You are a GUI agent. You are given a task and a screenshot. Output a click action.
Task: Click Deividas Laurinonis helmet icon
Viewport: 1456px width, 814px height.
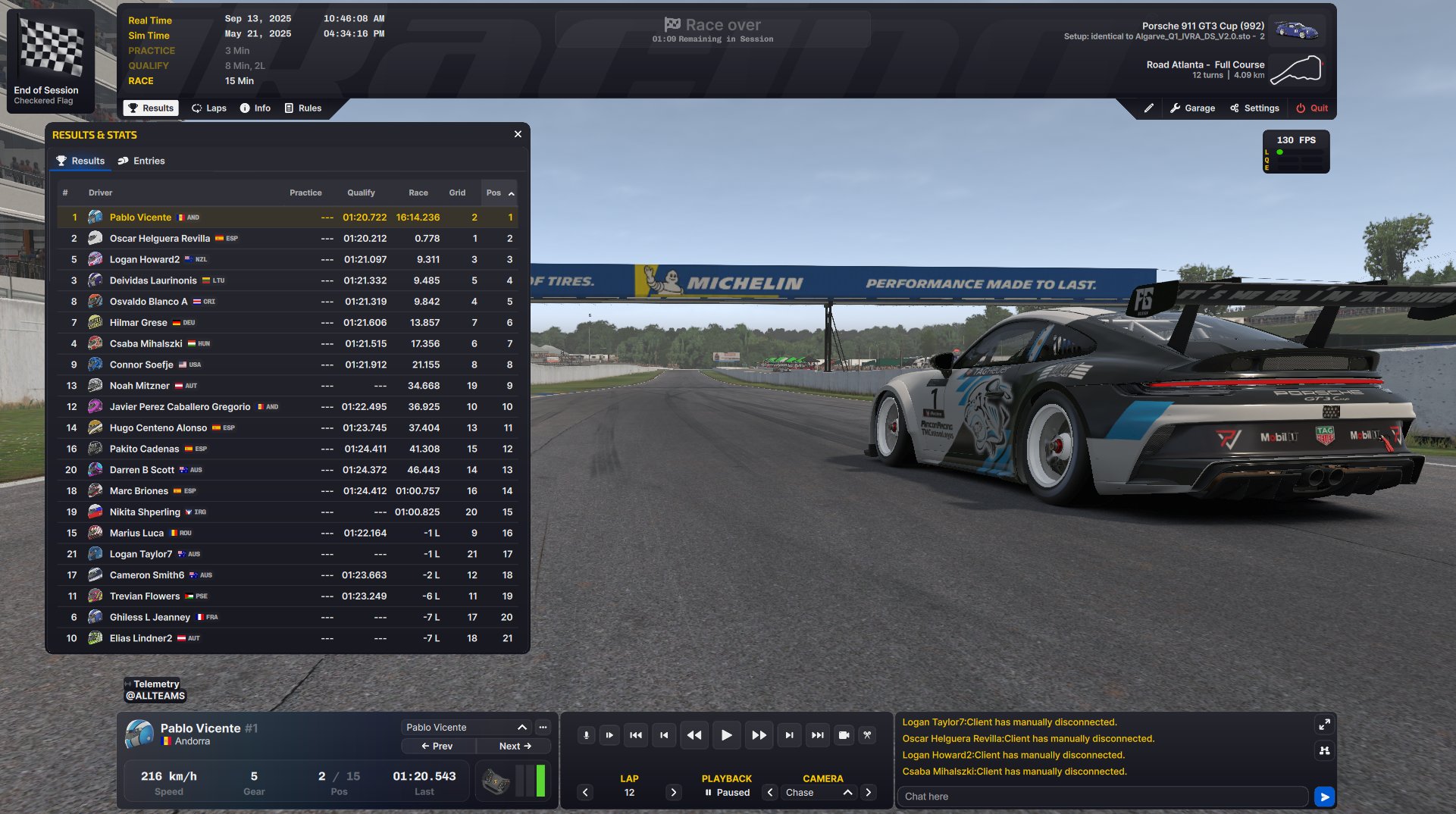point(95,280)
